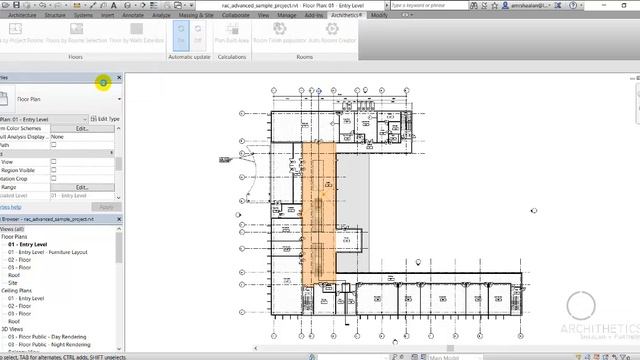
Task: Open the Annotate ribbon tab
Action: coord(133,15)
